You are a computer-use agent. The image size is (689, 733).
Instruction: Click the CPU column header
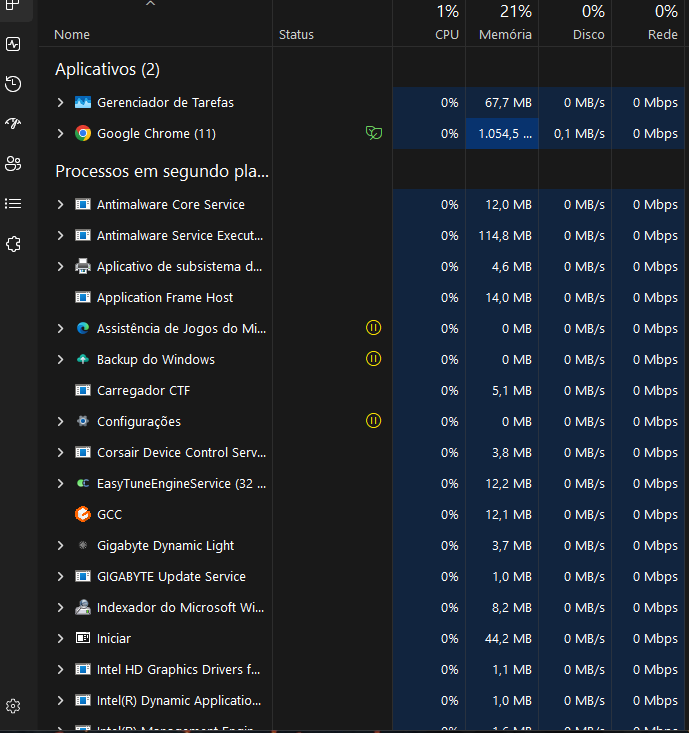(x=447, y=34)
